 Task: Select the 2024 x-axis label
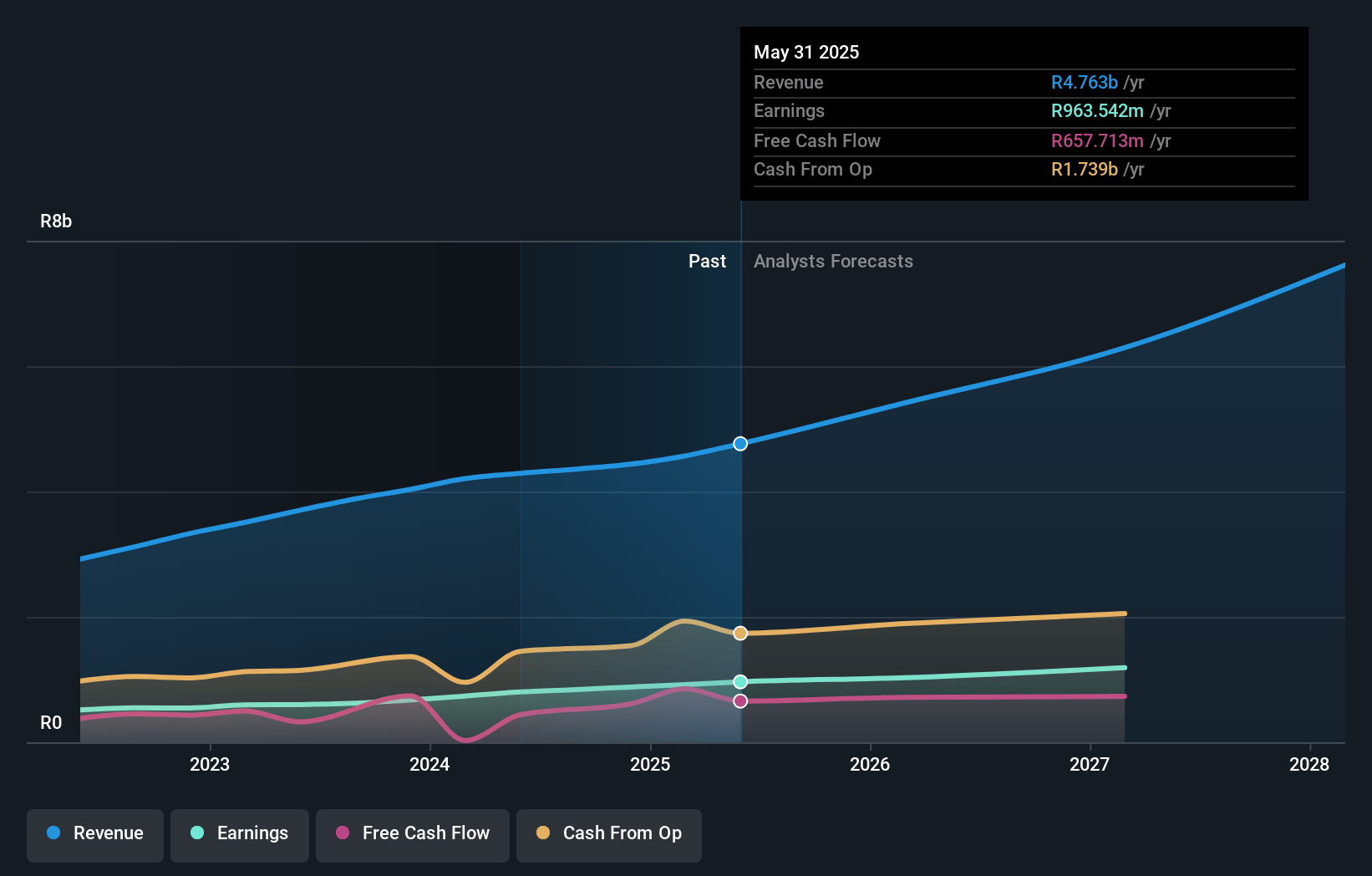[x=429, y=764]
